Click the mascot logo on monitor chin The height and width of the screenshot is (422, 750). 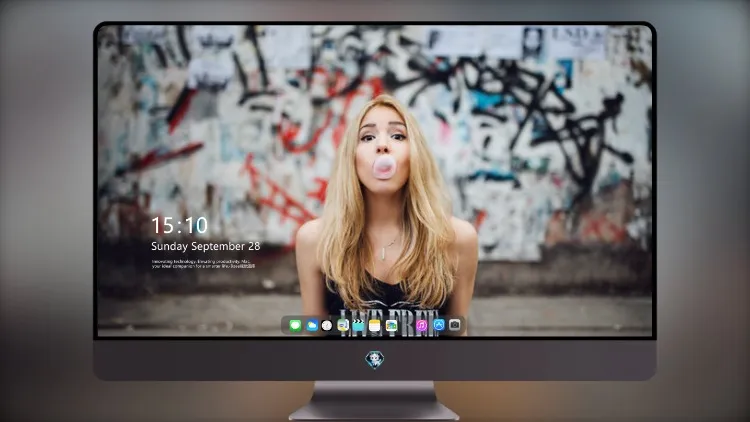point(375,360)
